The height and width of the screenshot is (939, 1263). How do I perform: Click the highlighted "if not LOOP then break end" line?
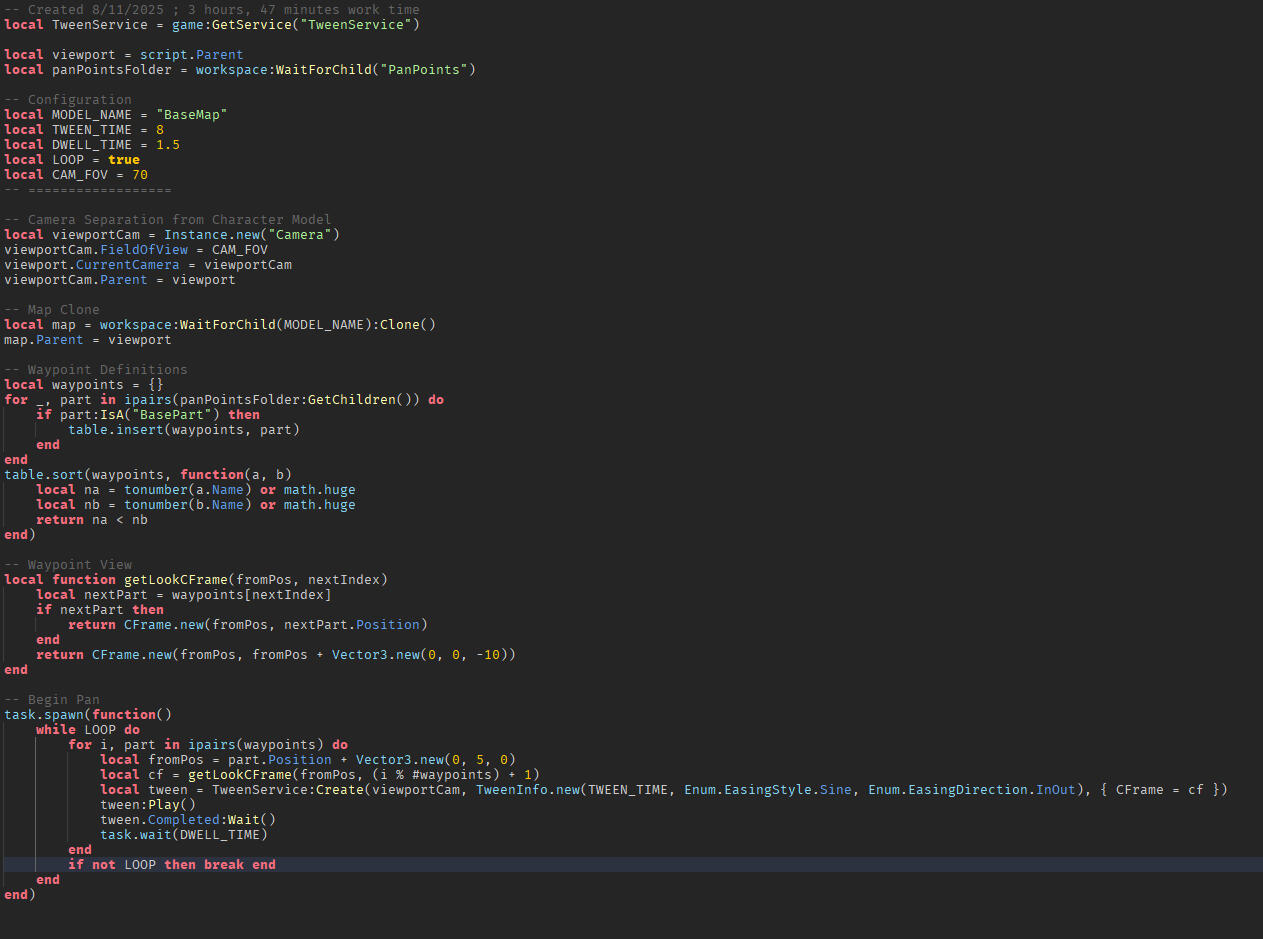(x=171, y=864)
